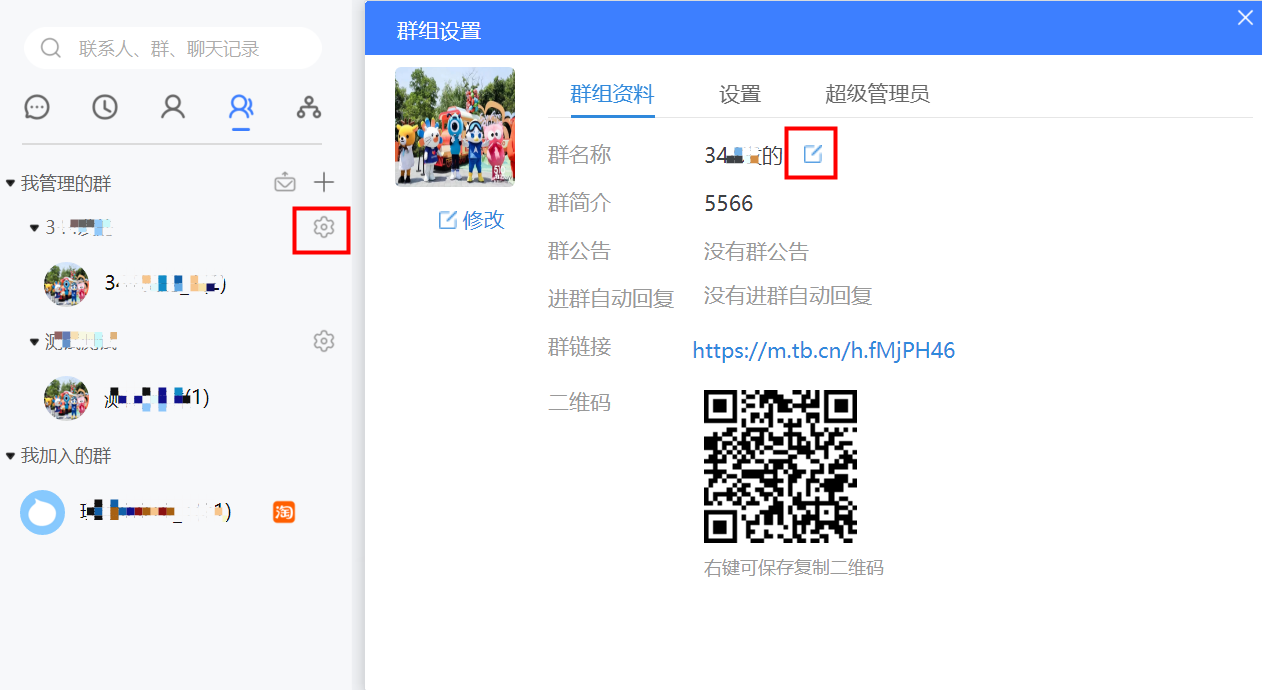Collapse the 我管理的群 section
The height and width of the screenshot is (693, 1263).
point(10,184)
